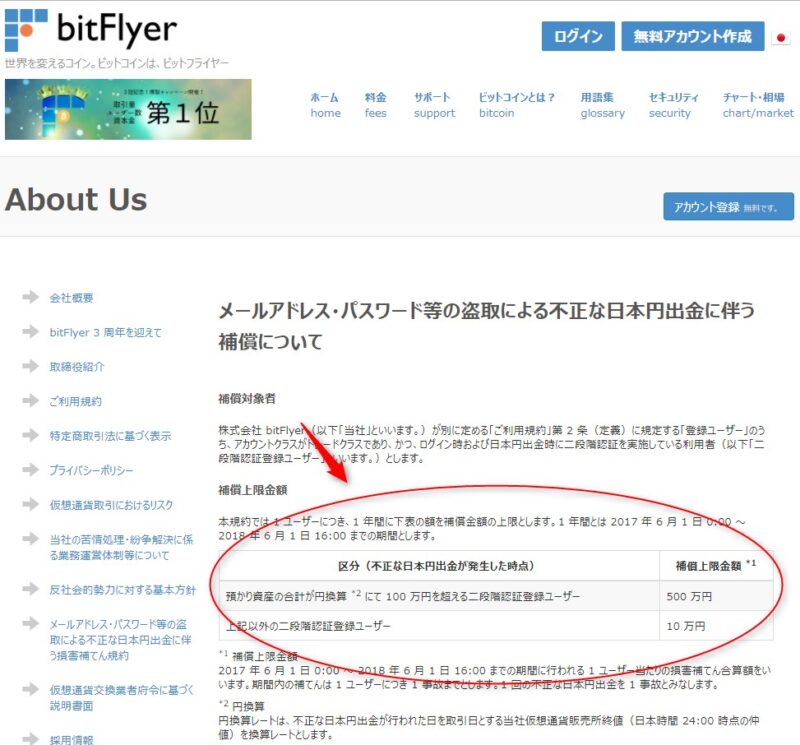The width and height of the screenshot is (800, 745).
Task: Click the 区分 table column header
Action: pos(439,565)
